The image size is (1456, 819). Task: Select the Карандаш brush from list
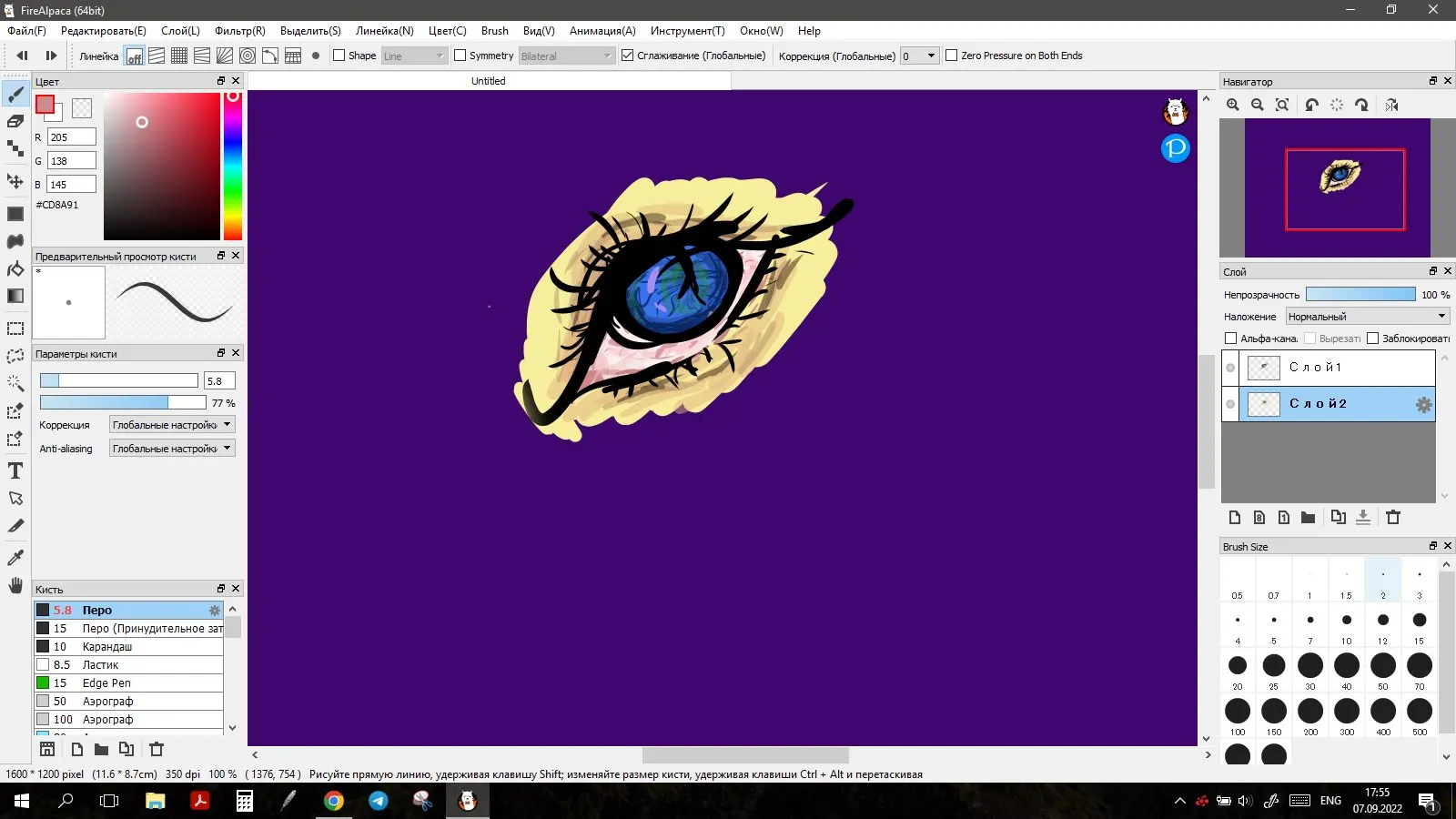pyautogui.click(x=107, y=647)
